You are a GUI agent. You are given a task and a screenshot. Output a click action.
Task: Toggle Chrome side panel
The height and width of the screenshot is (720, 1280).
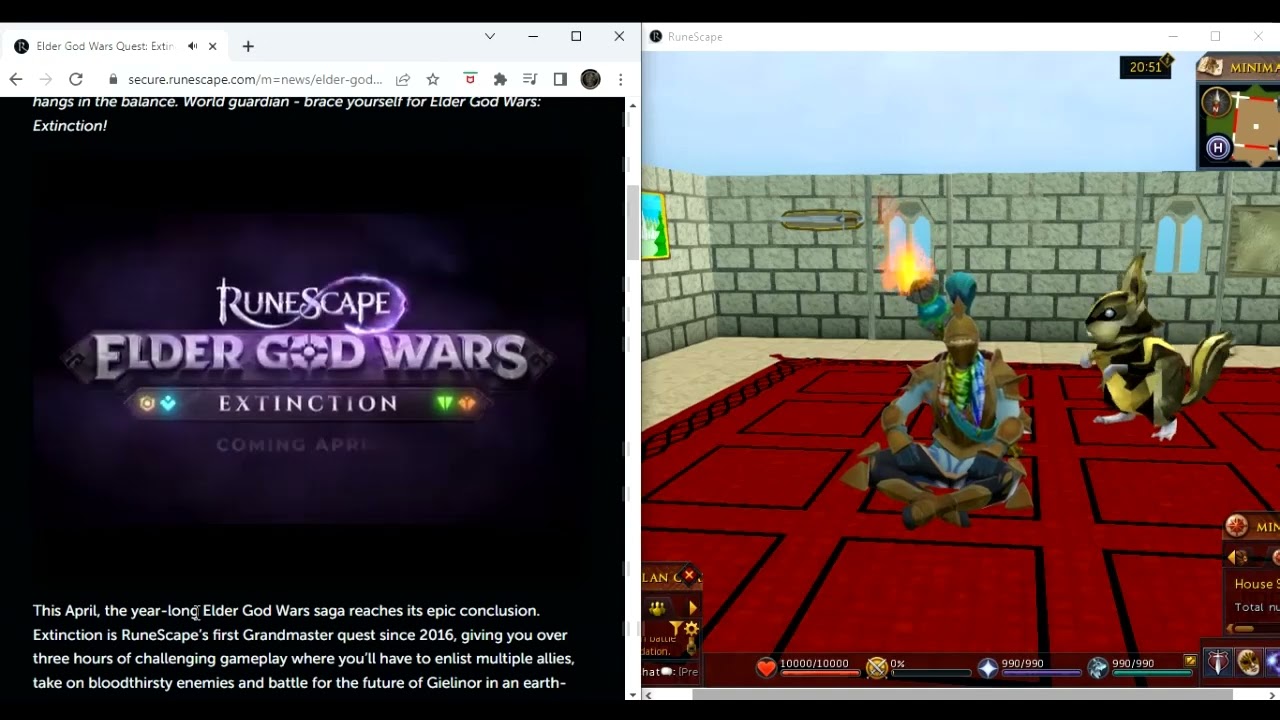tap(560, 79)
